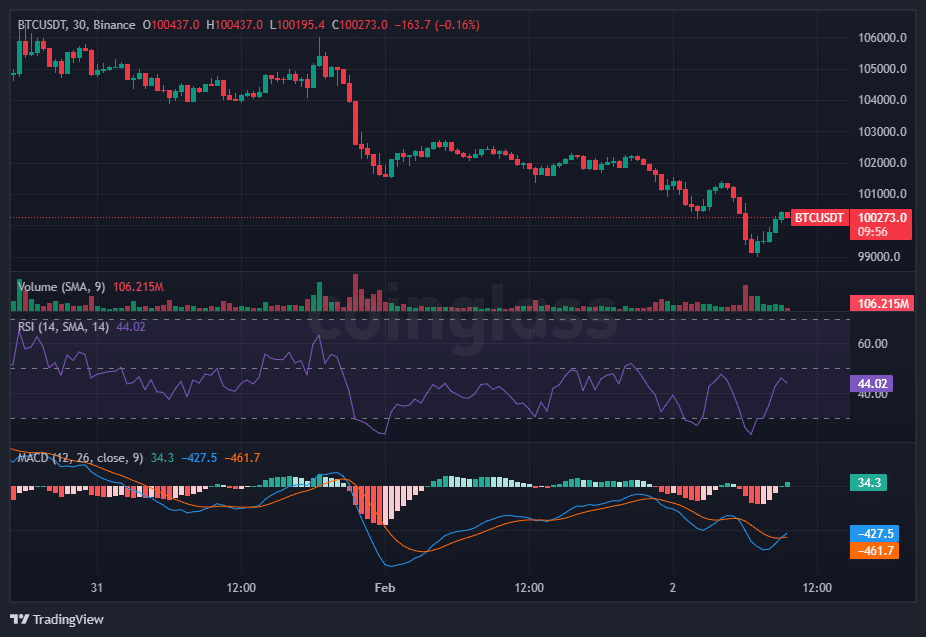Viewport: 926px width, 637px height.
Task: Open the TradingView text link
Action: [x=68, y=620]
